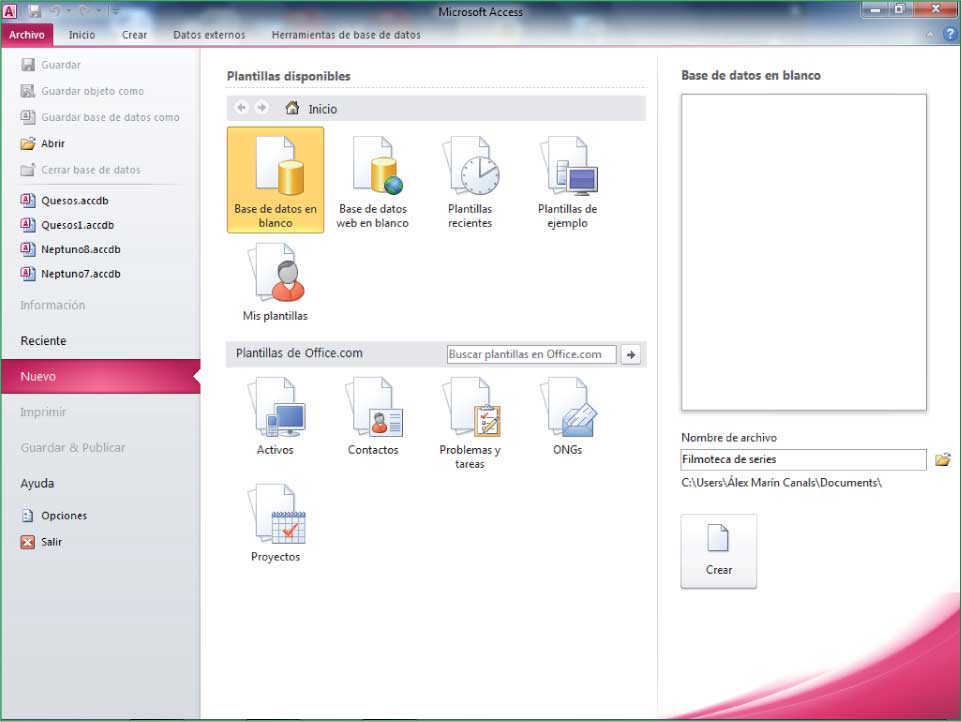Image resolution: width=962 pixels, height=722 pixels.
Task: Open the Microsoft Access help question mark
Action: point(950,34)
